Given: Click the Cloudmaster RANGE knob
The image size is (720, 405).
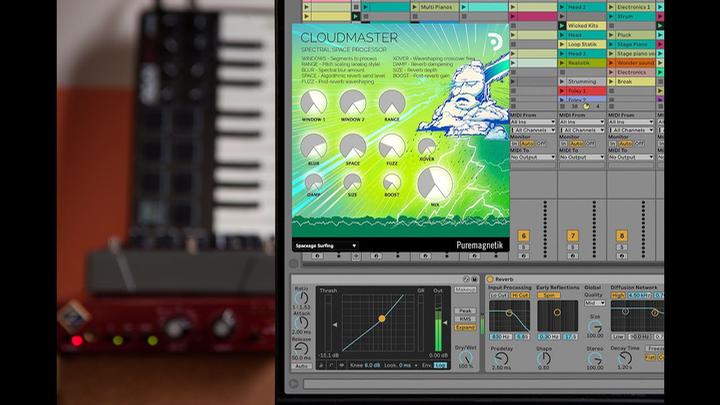Looking at the screenshot, I should pyautogui.click(x=392, y=102).
